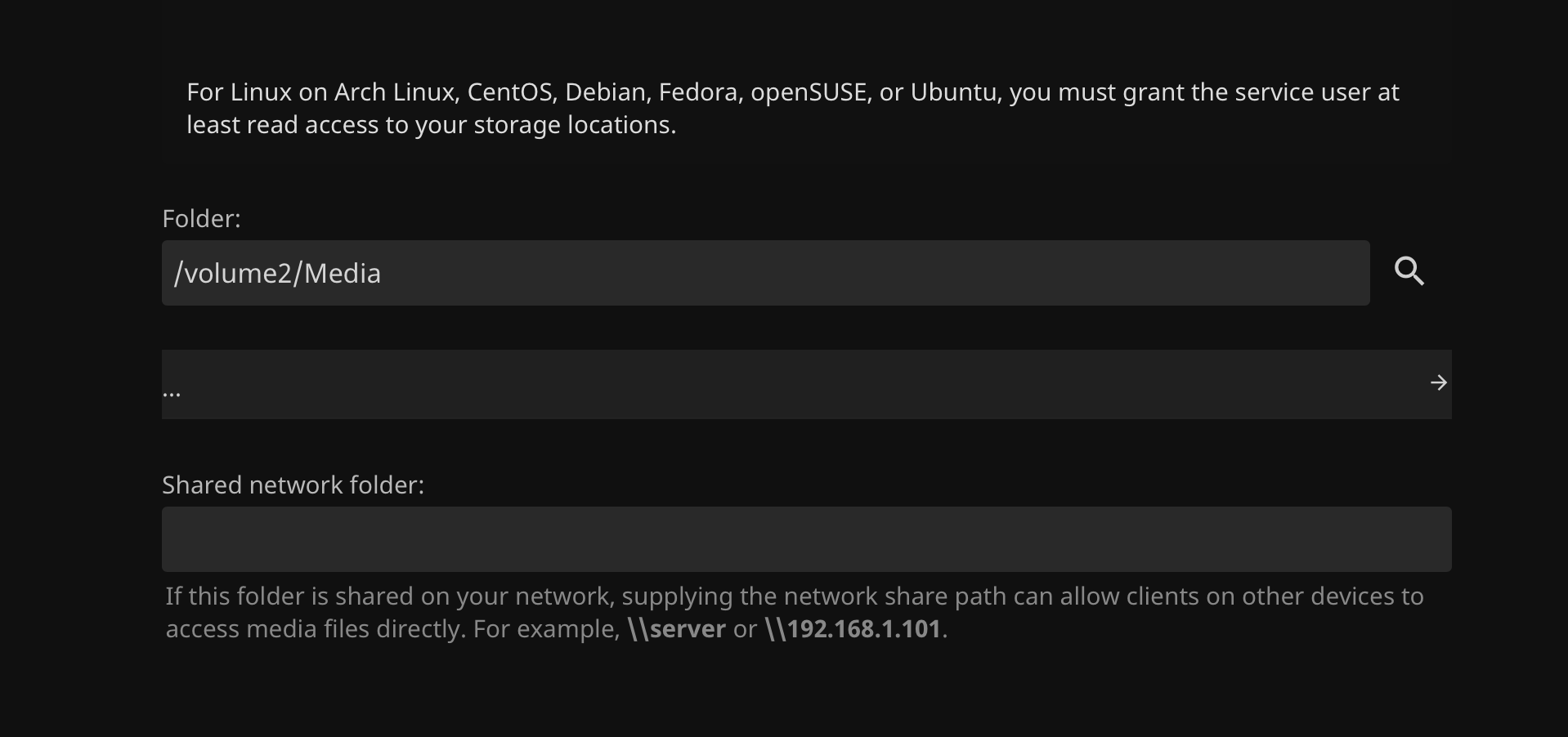Open the "..." parent directory entry
1568x737 pixels.
(x=172, y=391)
